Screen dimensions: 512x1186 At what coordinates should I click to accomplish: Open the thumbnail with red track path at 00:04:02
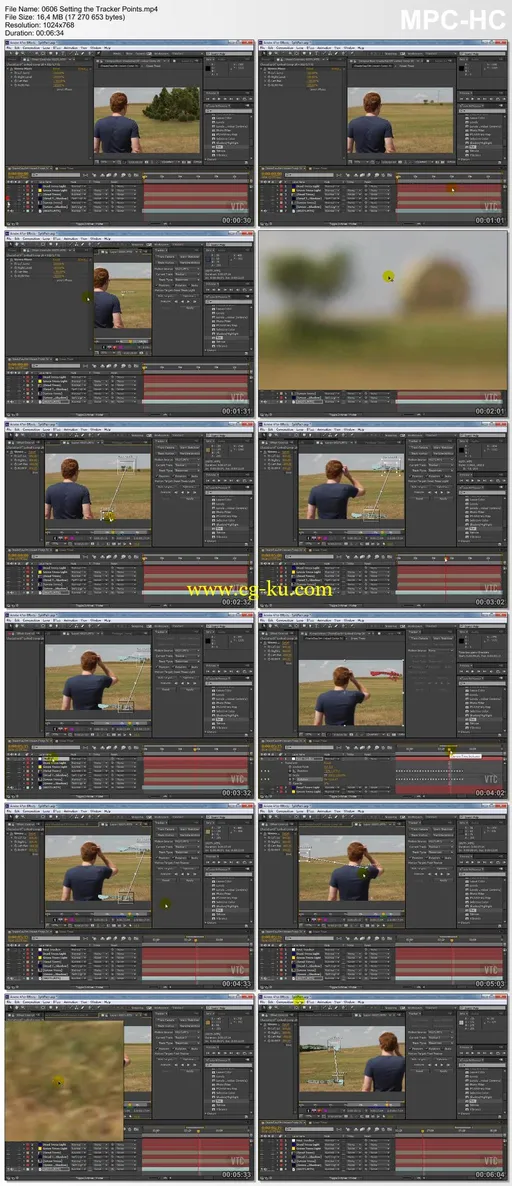(x=383, y=706)
